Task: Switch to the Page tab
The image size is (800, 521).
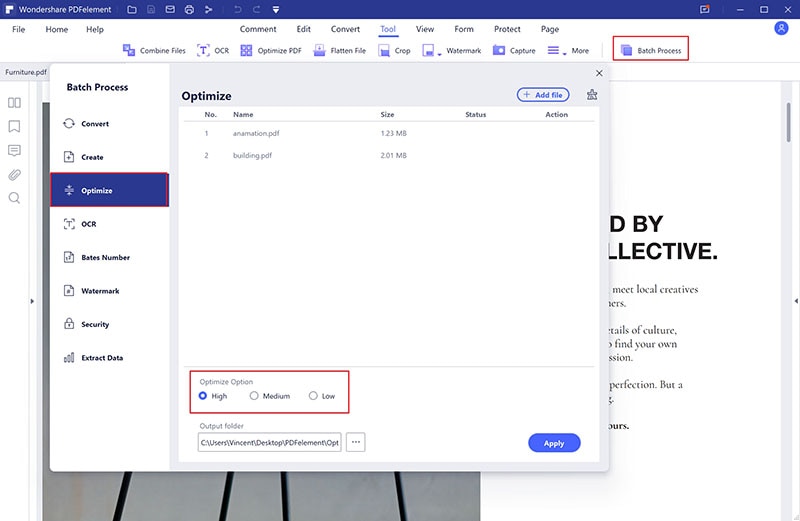Action: pyautogui.click(x=550, y=29)
